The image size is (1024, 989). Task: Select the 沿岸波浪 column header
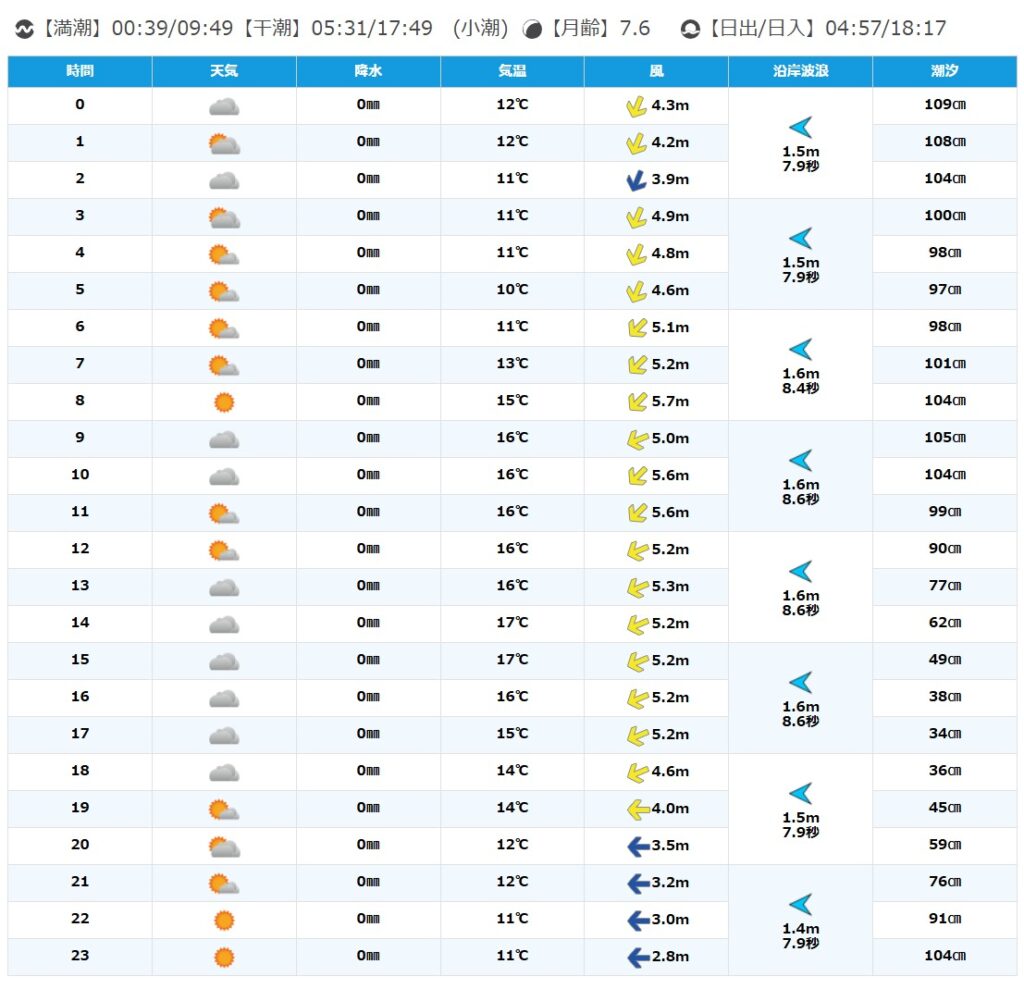(800, 72)
